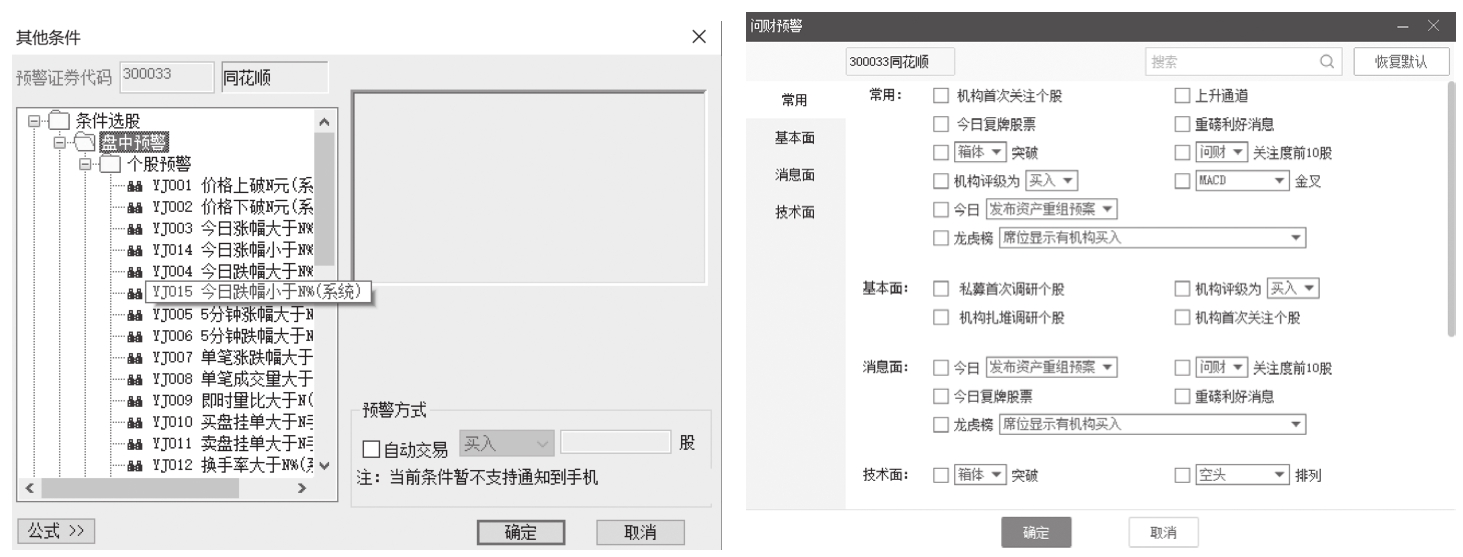Click the magnifier icon in the 搜索 box

coord(1327,61)
